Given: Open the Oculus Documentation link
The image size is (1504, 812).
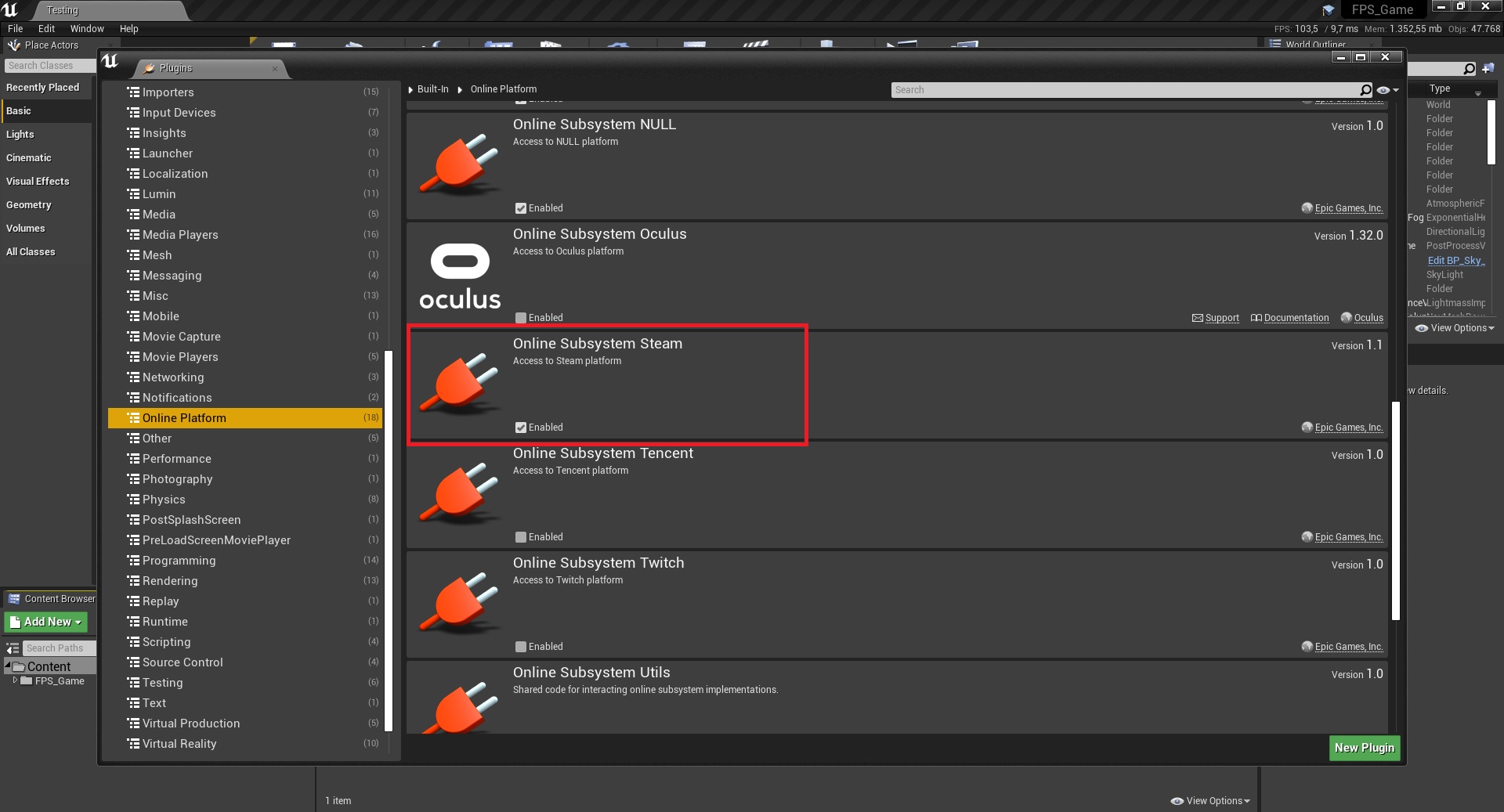Looking at the screenshot, I should click(1296, 318).
